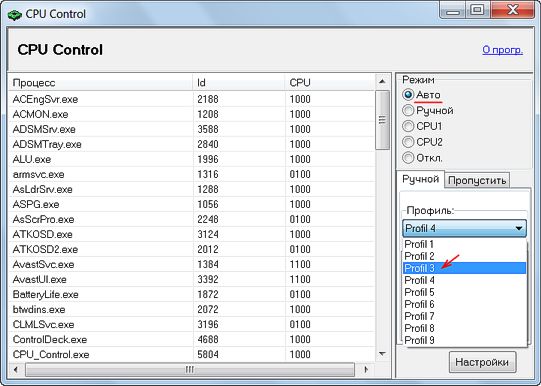This screenshot has width=541, height=386.
Task: Select the ADSMTray.exe process row
Action: pyautogui.click(x=192, y=144)
